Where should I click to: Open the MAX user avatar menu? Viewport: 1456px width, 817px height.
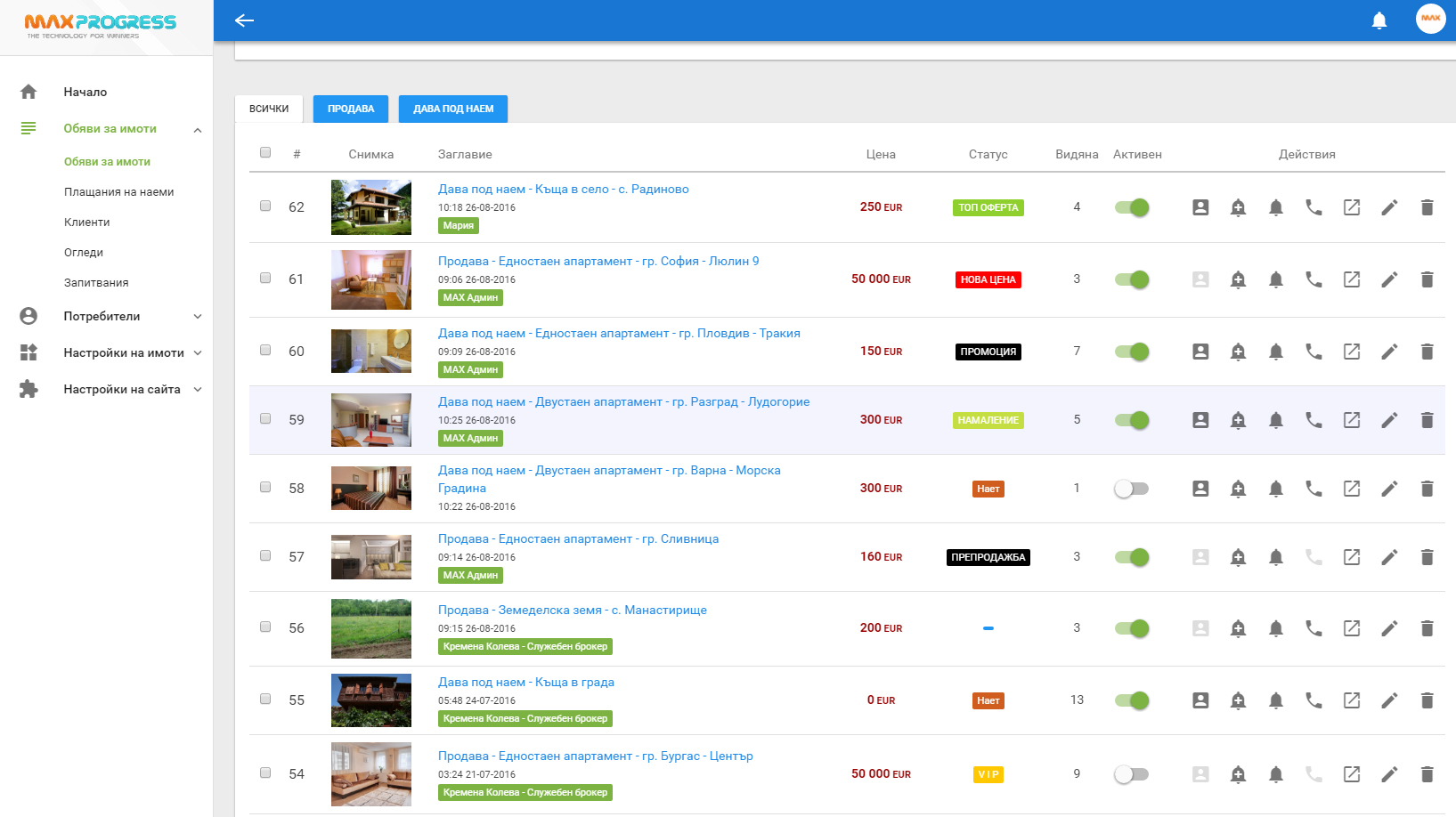point(1431,19)
